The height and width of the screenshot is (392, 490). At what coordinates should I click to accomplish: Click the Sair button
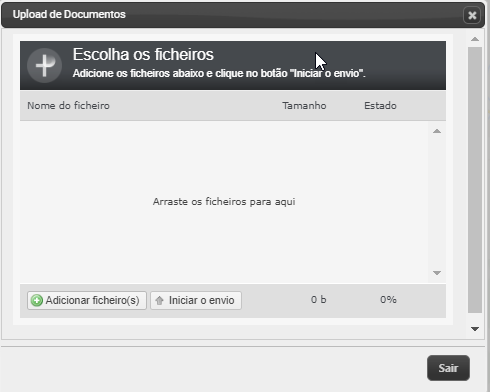click(448, 368)
